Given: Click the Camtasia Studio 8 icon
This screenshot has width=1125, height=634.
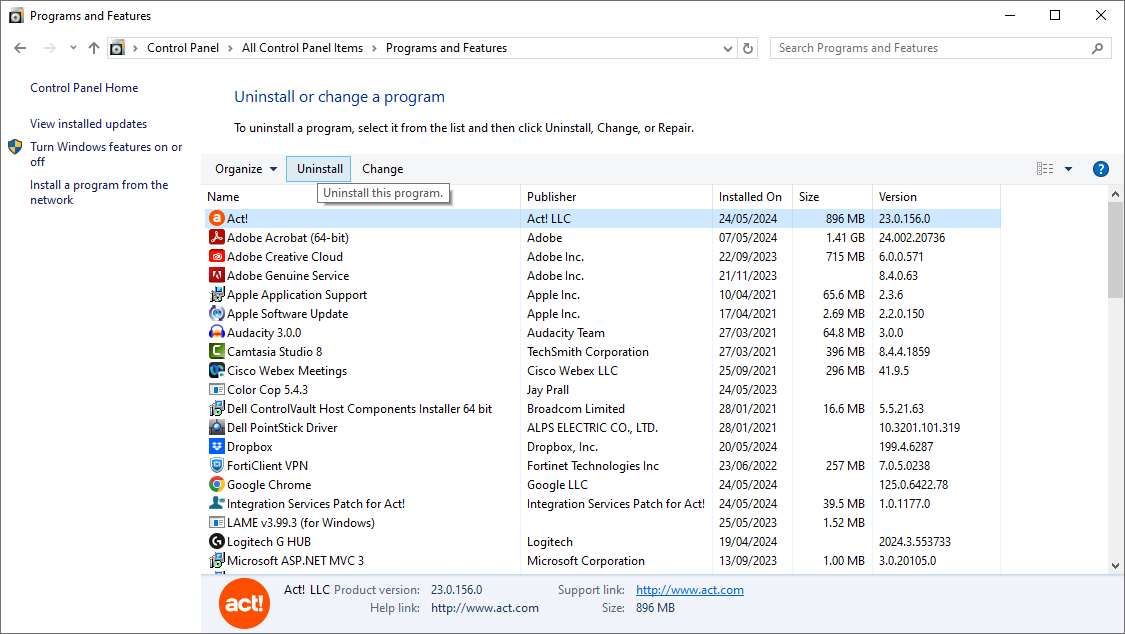Looking at the screenshot, I should tap(218, 351).
